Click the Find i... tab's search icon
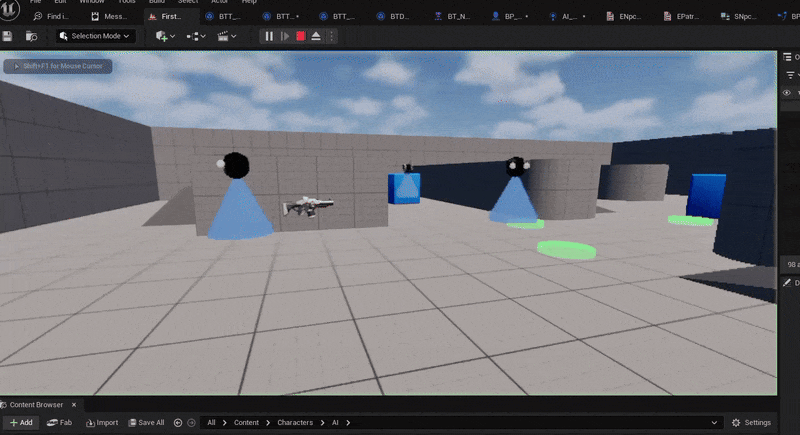The image size is (800, 435). [x=37, y=16]
